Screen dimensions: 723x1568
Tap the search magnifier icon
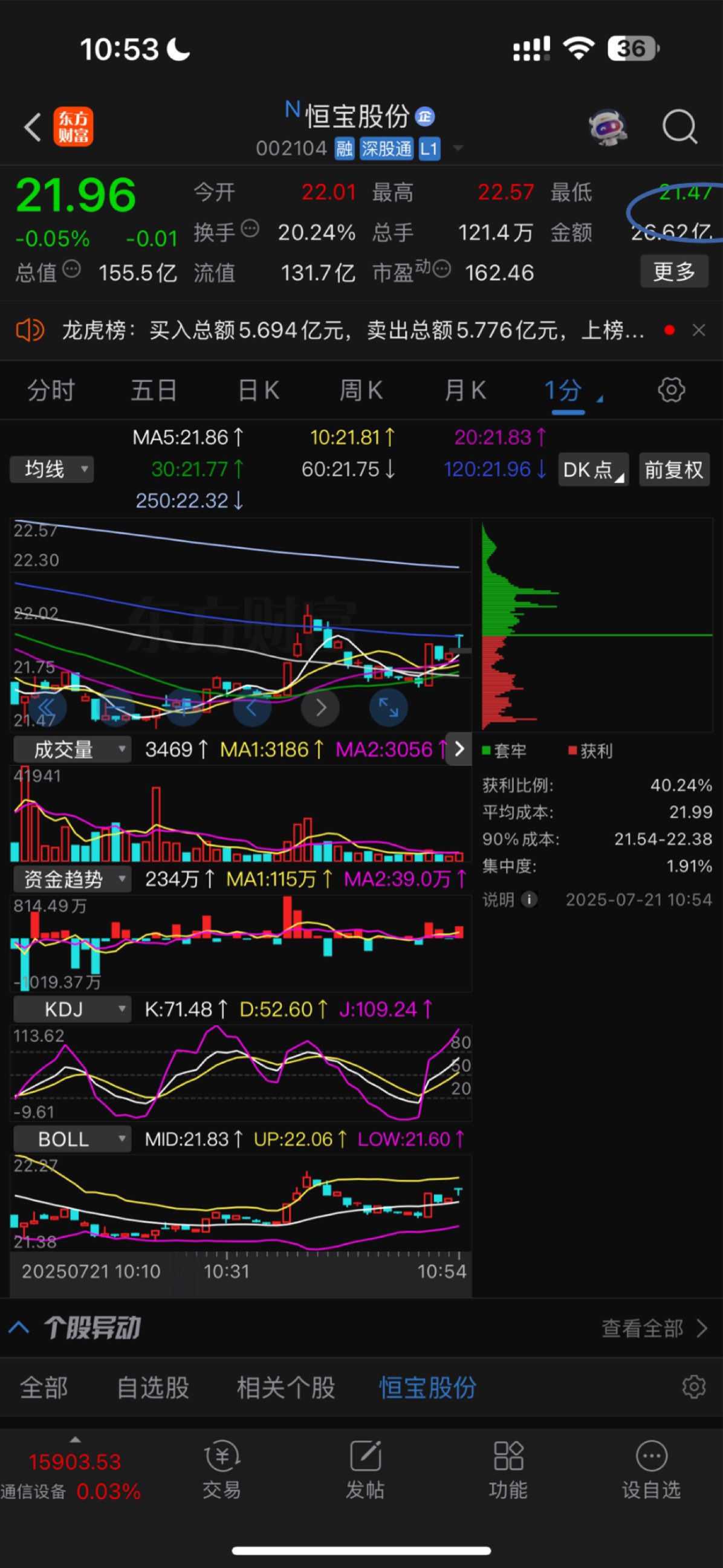(679, 126)
